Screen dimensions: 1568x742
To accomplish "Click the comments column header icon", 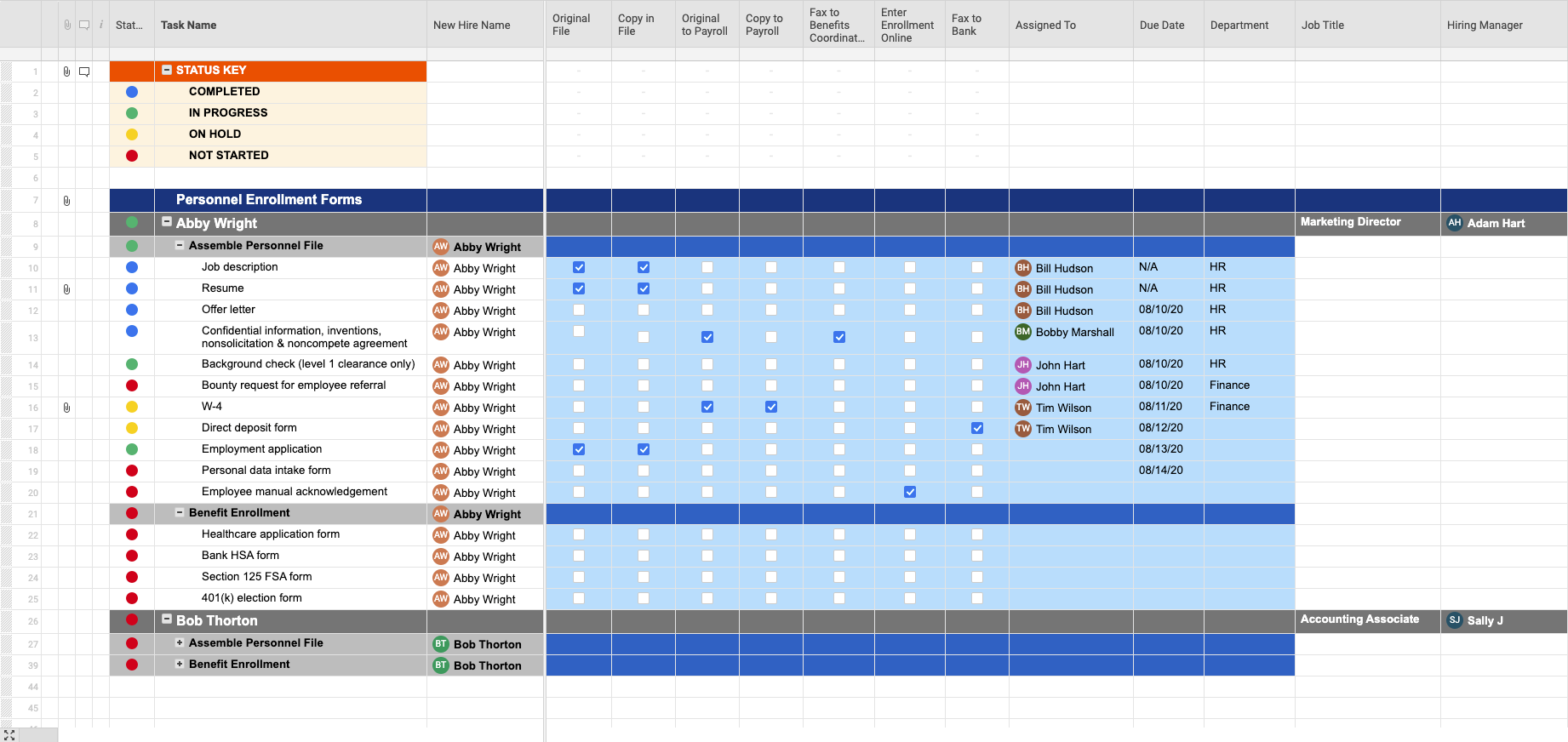I will point(84,25).
